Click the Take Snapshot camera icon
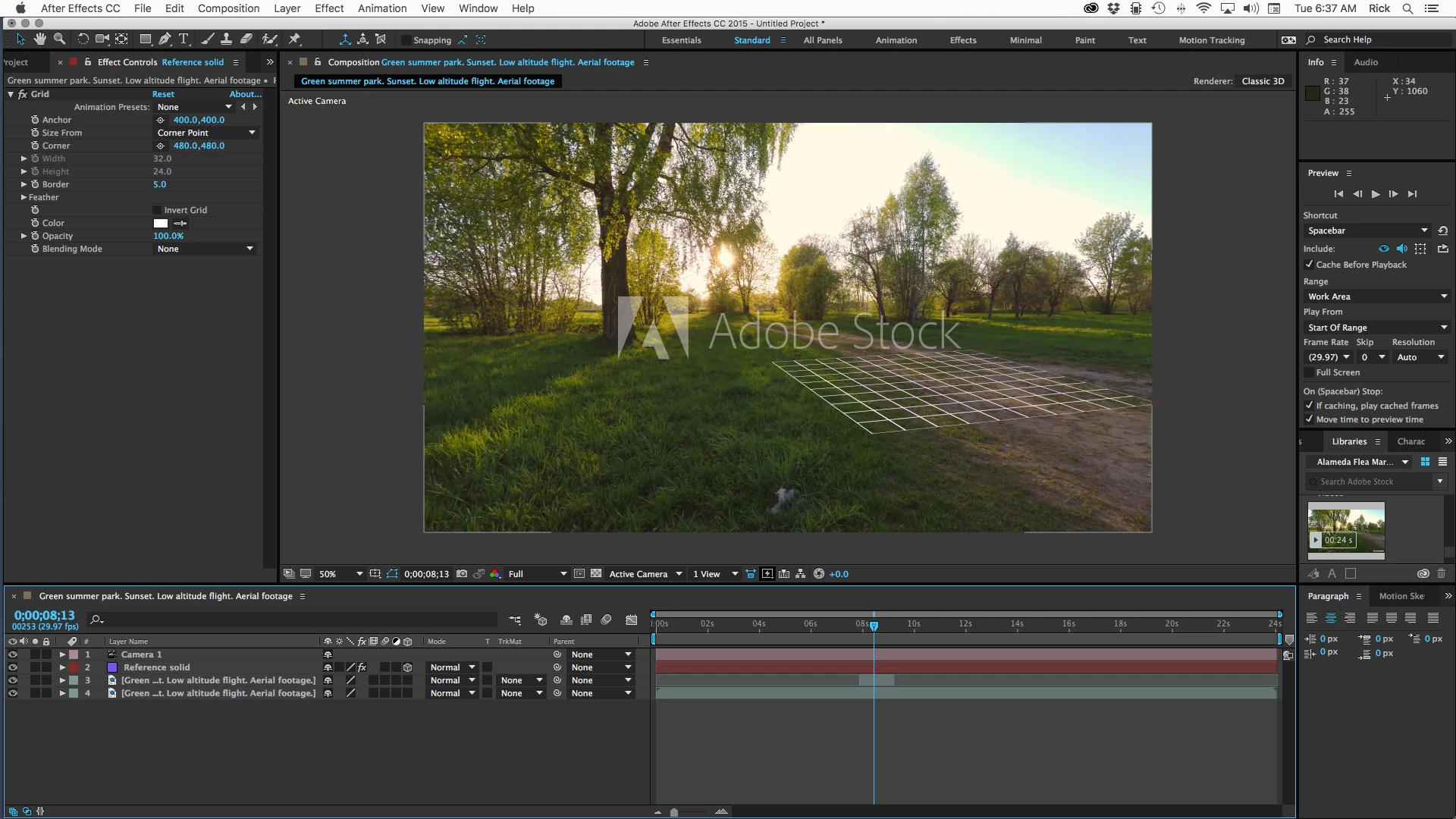The height and width of the screenshot is (819, 1456). coord(461,574)
